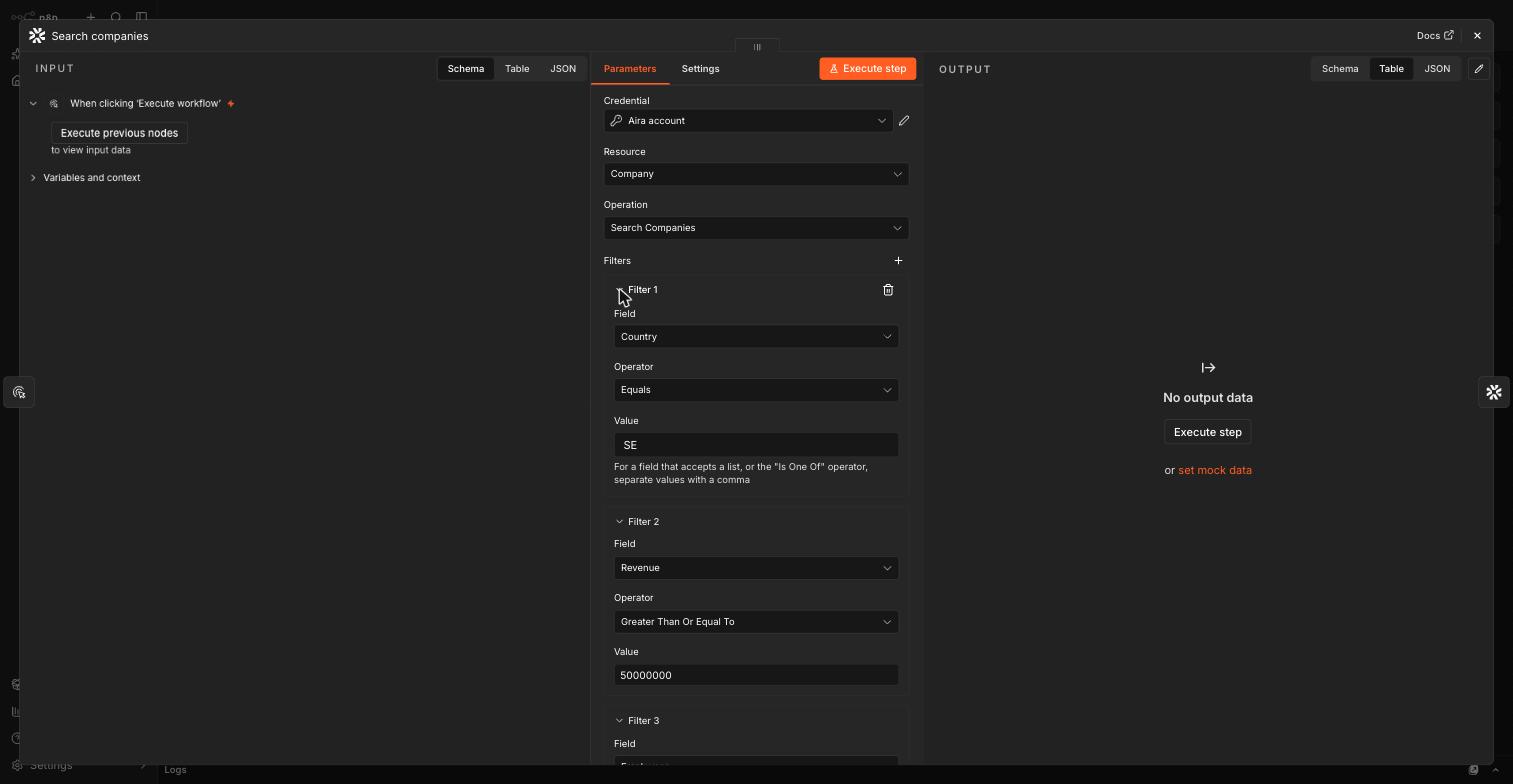The width and height of the screenshot is (1513, 784).
Task: Click the Aira logo in the panel header
Action: click(37, 36)
